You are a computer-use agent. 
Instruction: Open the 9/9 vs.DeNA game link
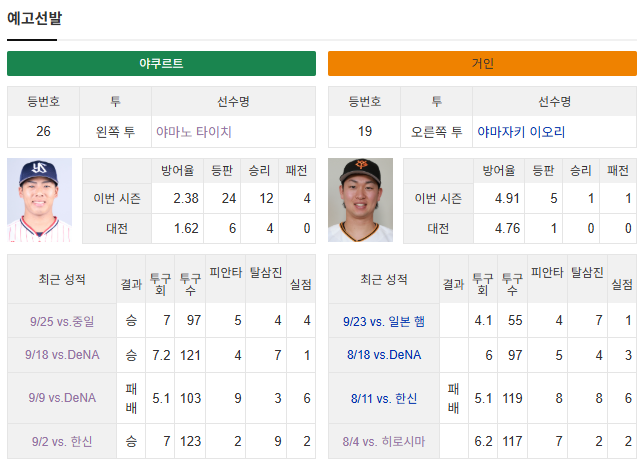click(x=62, y=398)
